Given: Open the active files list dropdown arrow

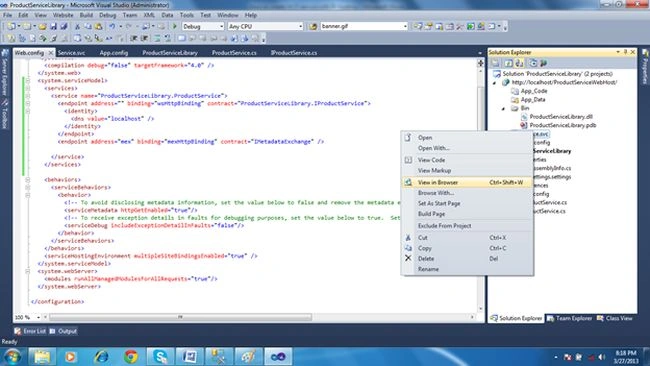Looking at the screenshot, I should [480, 53].
